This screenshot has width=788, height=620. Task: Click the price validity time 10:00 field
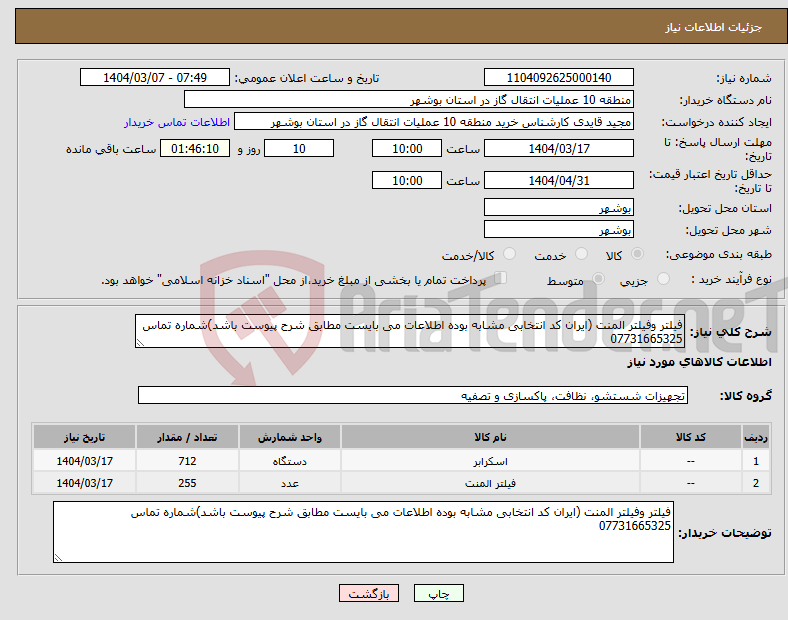click(x=407, y=180)
